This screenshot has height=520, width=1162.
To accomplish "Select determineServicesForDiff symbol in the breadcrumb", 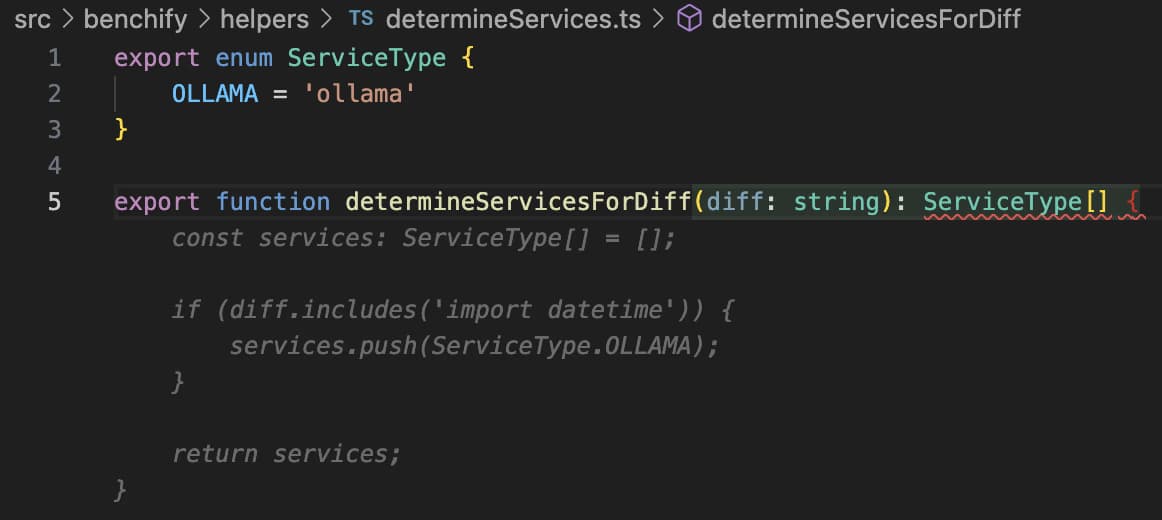I will coord(866,19).
